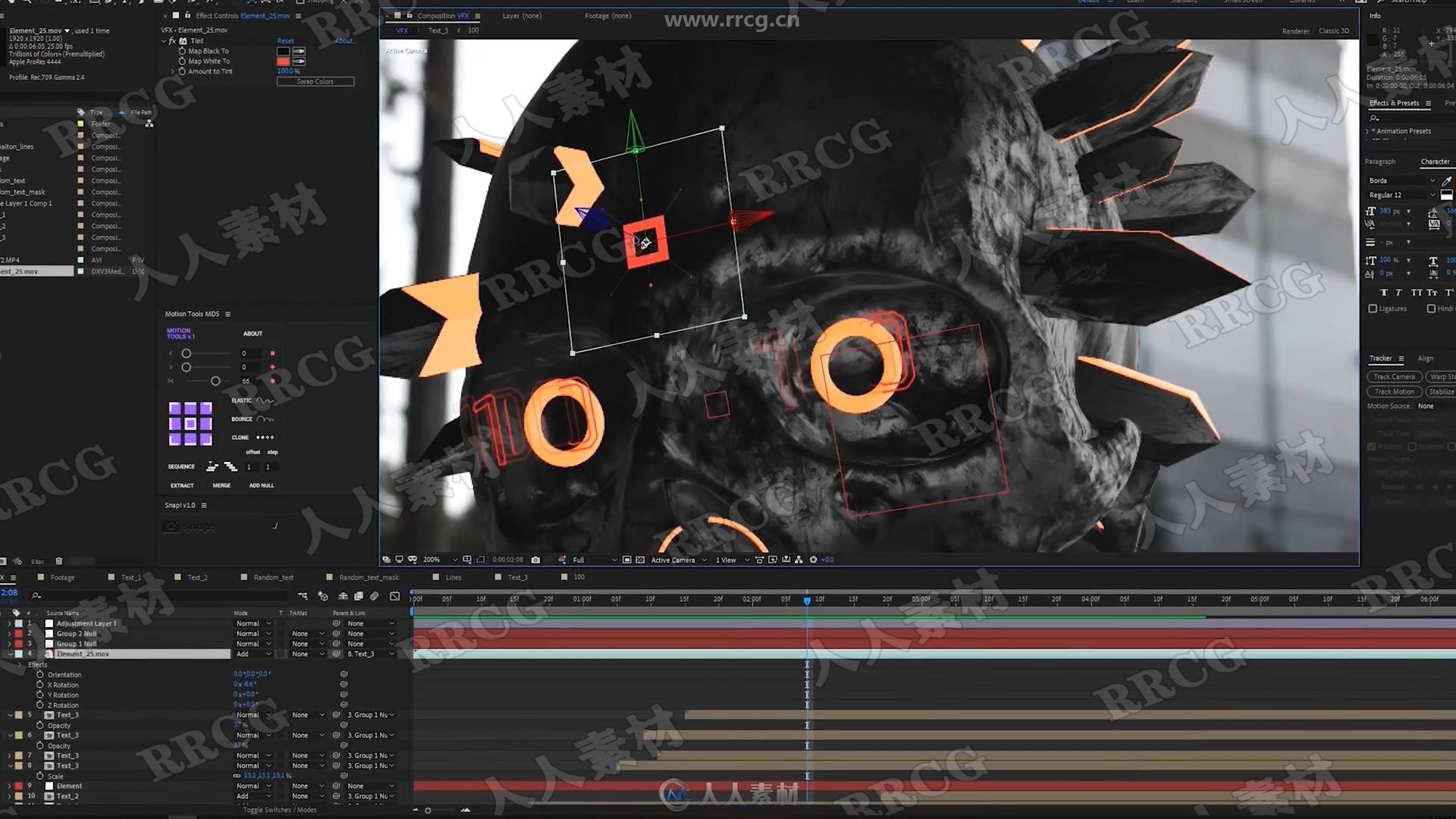Click eyedropper icon in Character panel
Viewport: 1456px width, 819px height.
[x=1446, y=180]
